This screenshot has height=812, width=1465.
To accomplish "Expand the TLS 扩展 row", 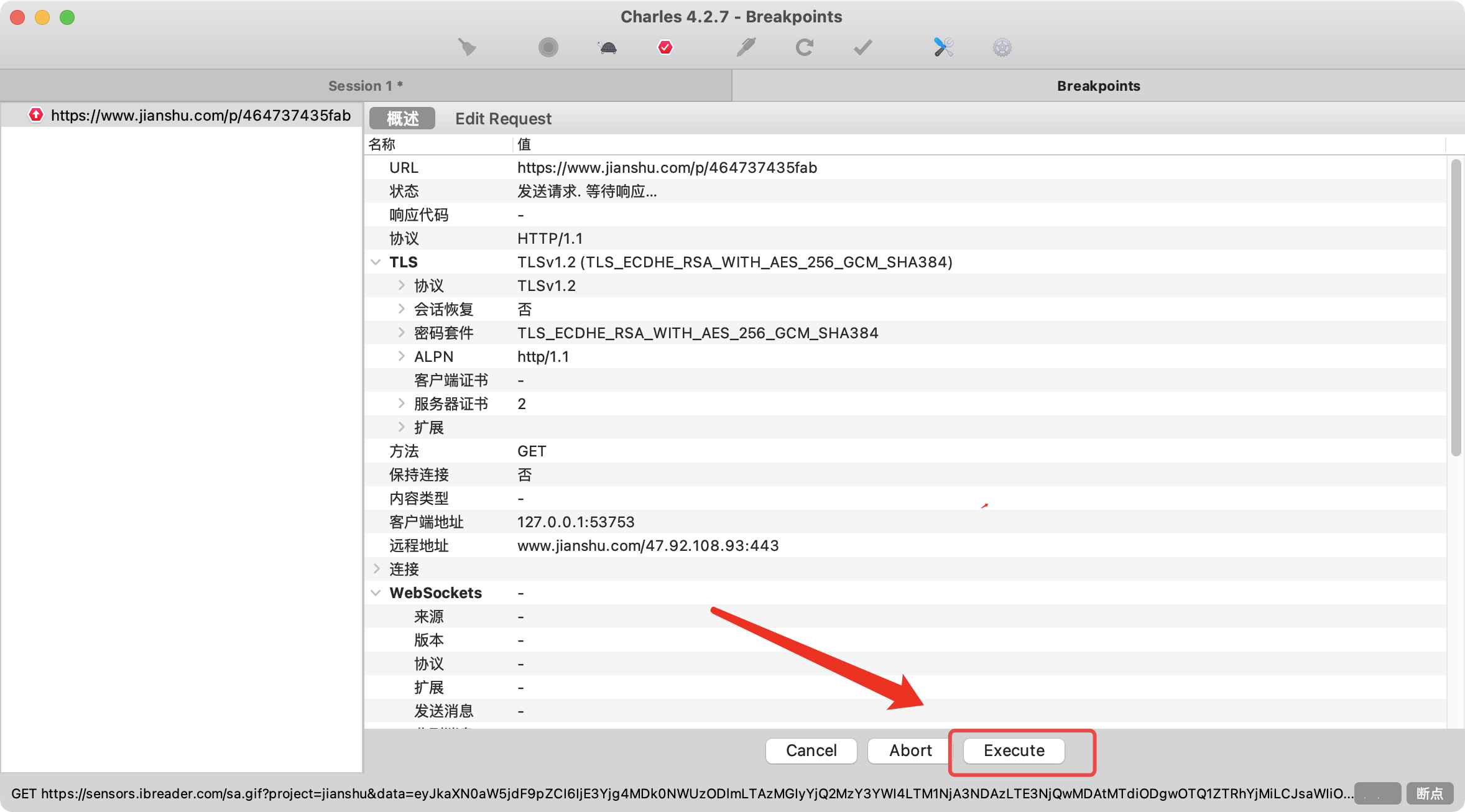I will coord(401,427).
